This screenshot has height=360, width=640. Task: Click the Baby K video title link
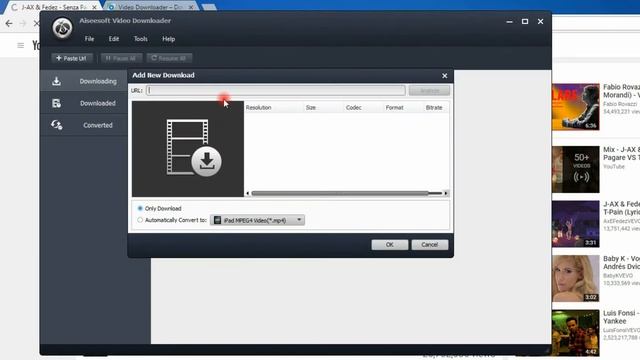[621, 262]
